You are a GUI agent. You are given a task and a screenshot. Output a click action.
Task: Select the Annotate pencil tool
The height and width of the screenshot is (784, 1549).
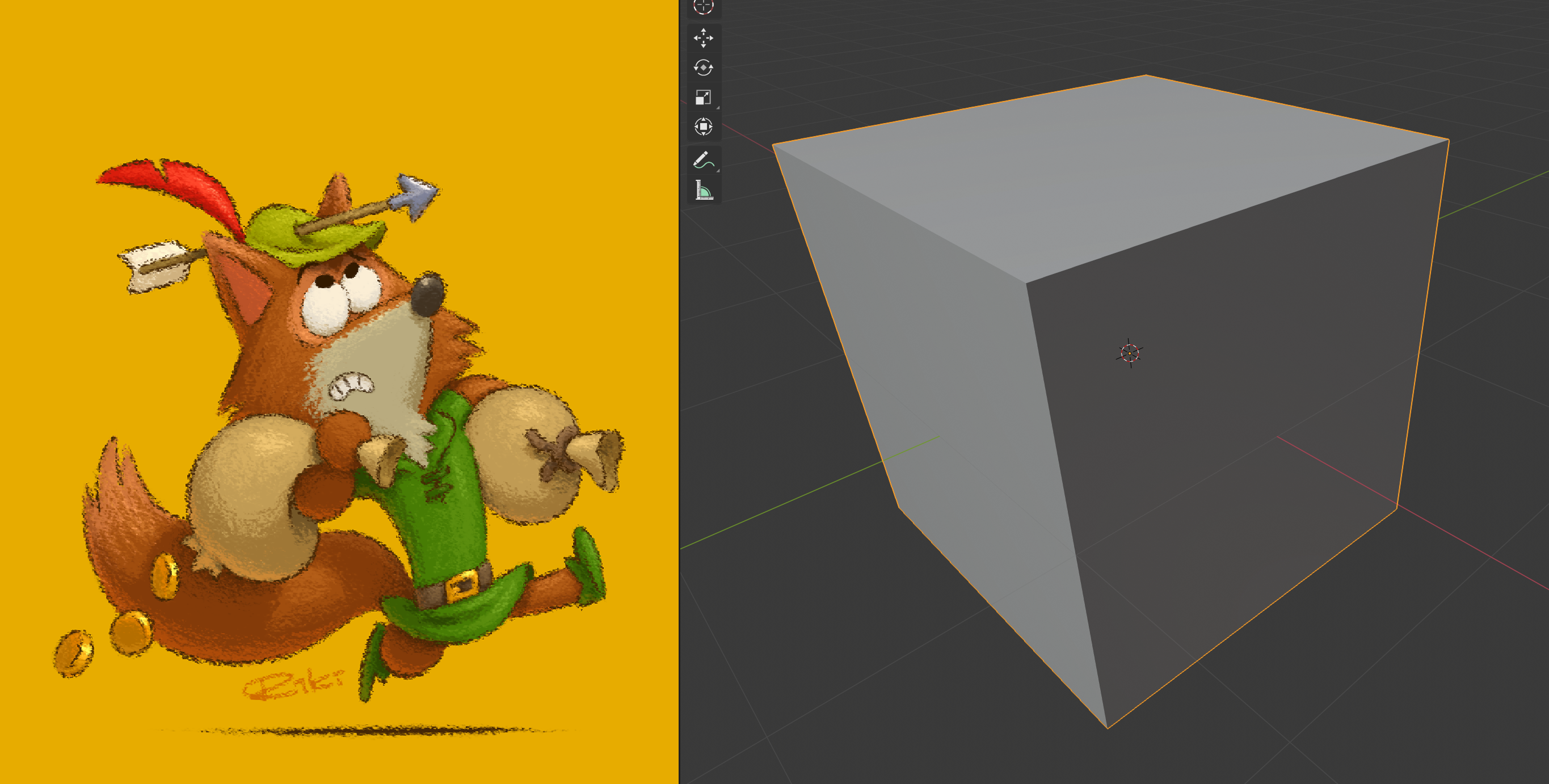pyautogui.click(x=704, y=161)
